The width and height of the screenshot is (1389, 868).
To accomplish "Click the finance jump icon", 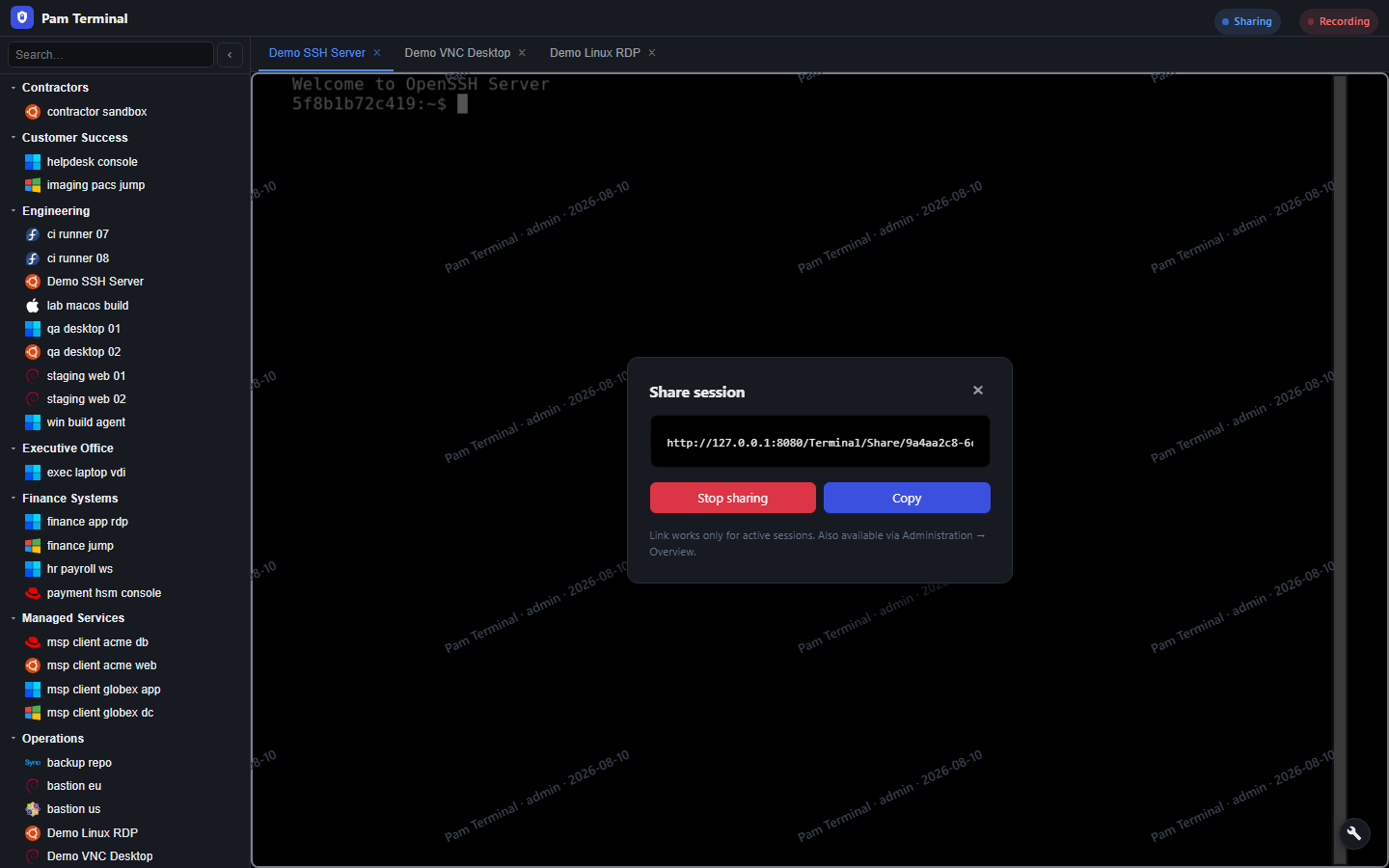I will tap(33, 546).
